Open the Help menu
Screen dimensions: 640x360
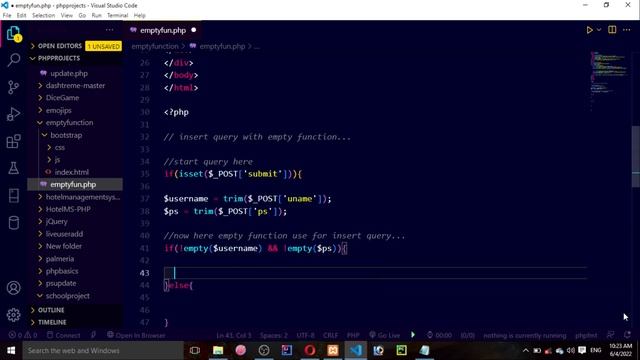point(140,15)
